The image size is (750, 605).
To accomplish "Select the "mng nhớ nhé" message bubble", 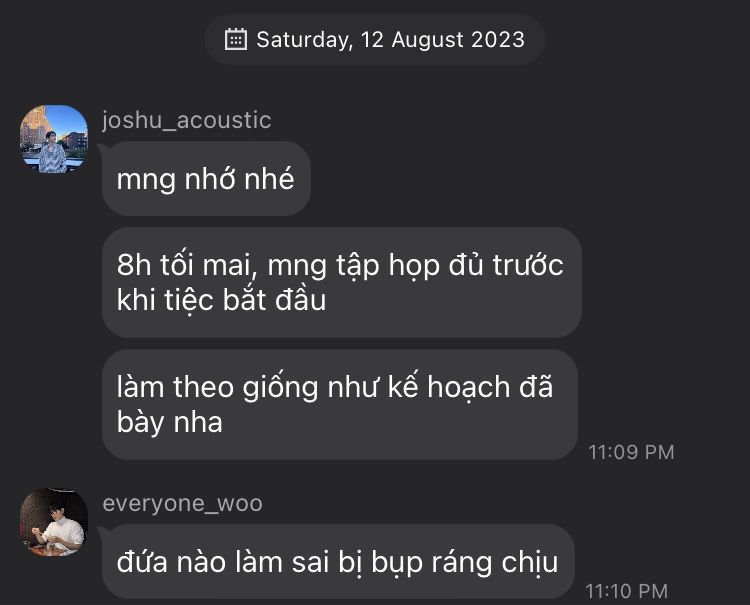I will [206, 178].
